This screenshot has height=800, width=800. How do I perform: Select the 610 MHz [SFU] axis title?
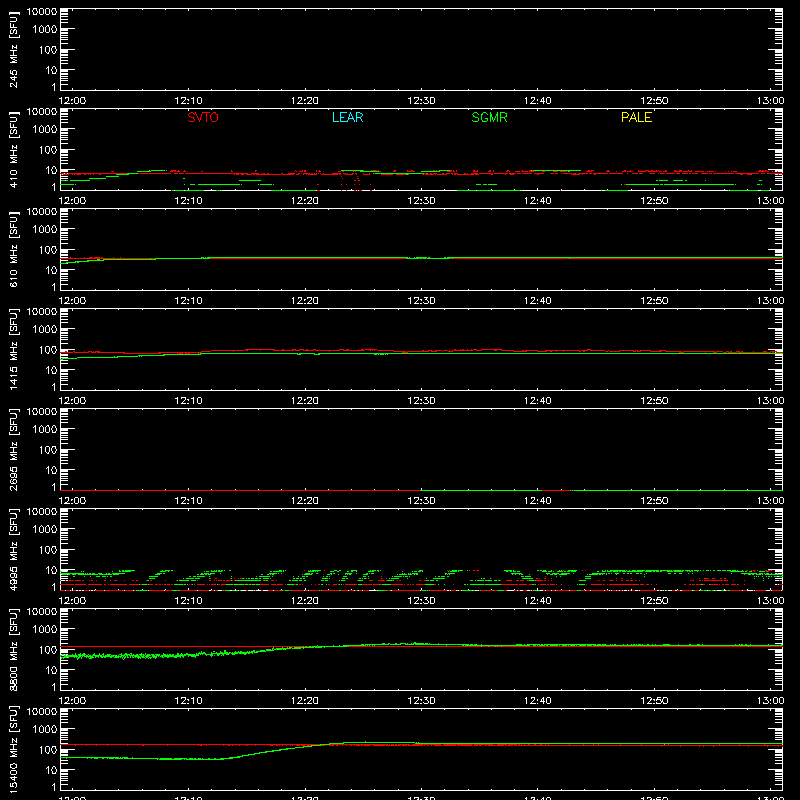pos(14,249)
